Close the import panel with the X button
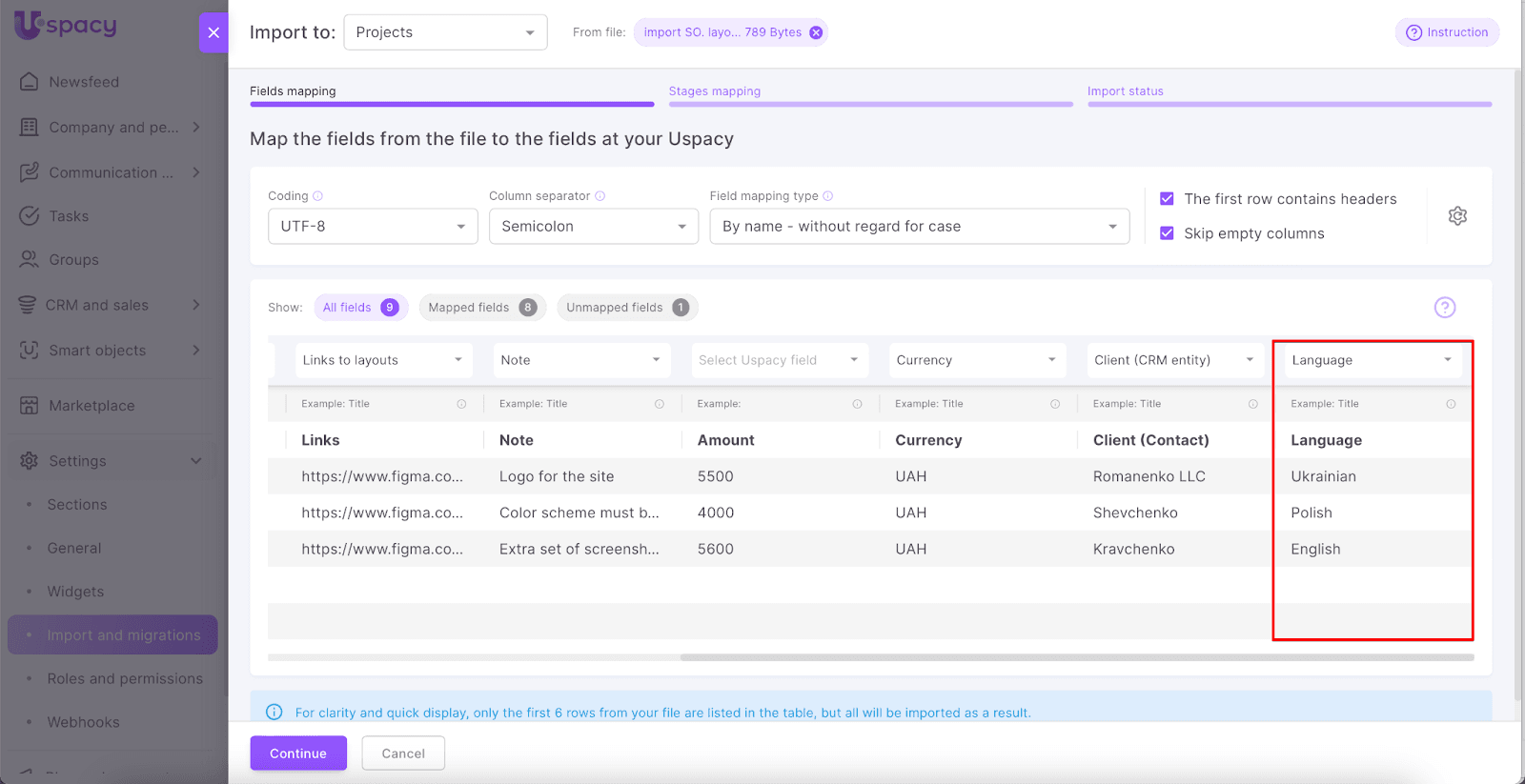 click(x=213, y=32)
